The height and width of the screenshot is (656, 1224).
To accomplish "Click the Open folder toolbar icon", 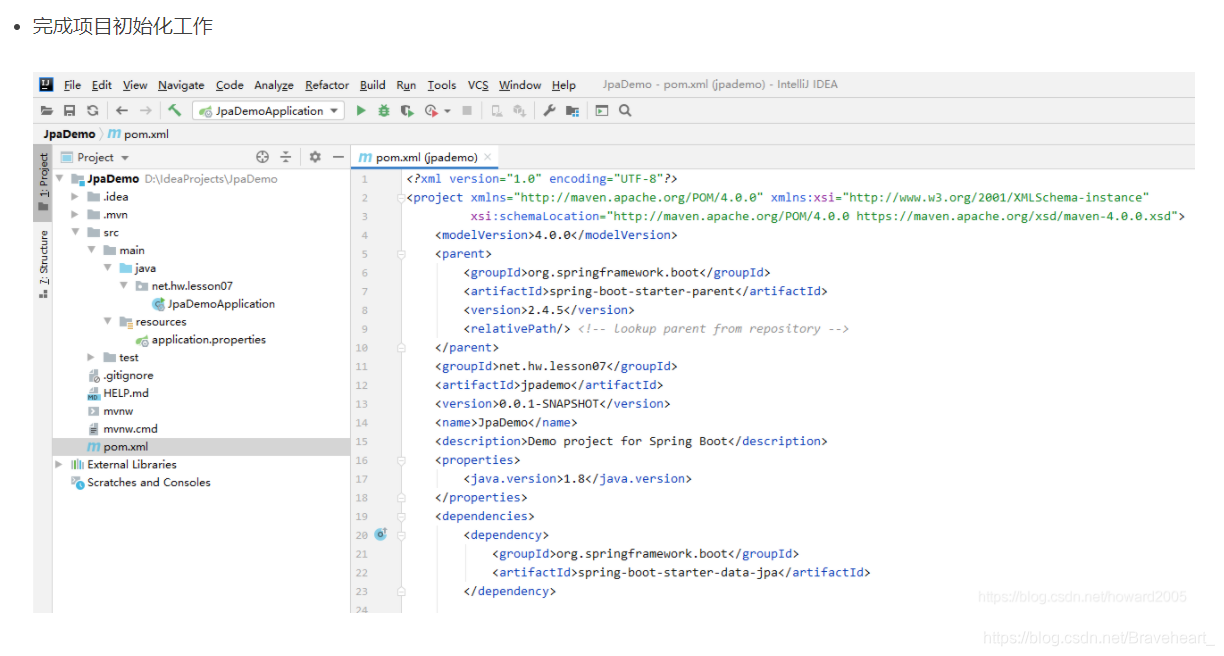I will point(47,111).
